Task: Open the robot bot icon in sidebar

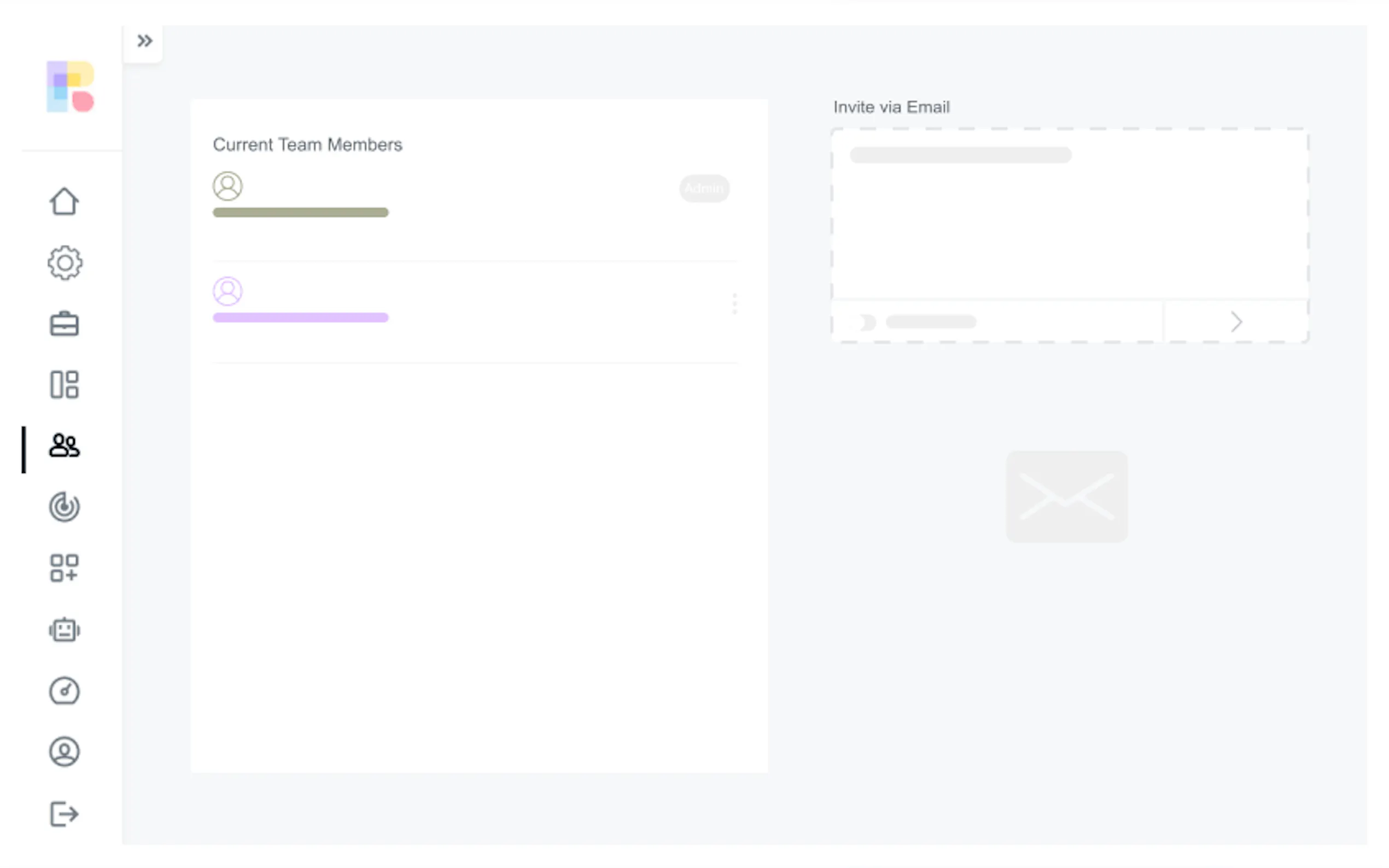Action: 64,630
